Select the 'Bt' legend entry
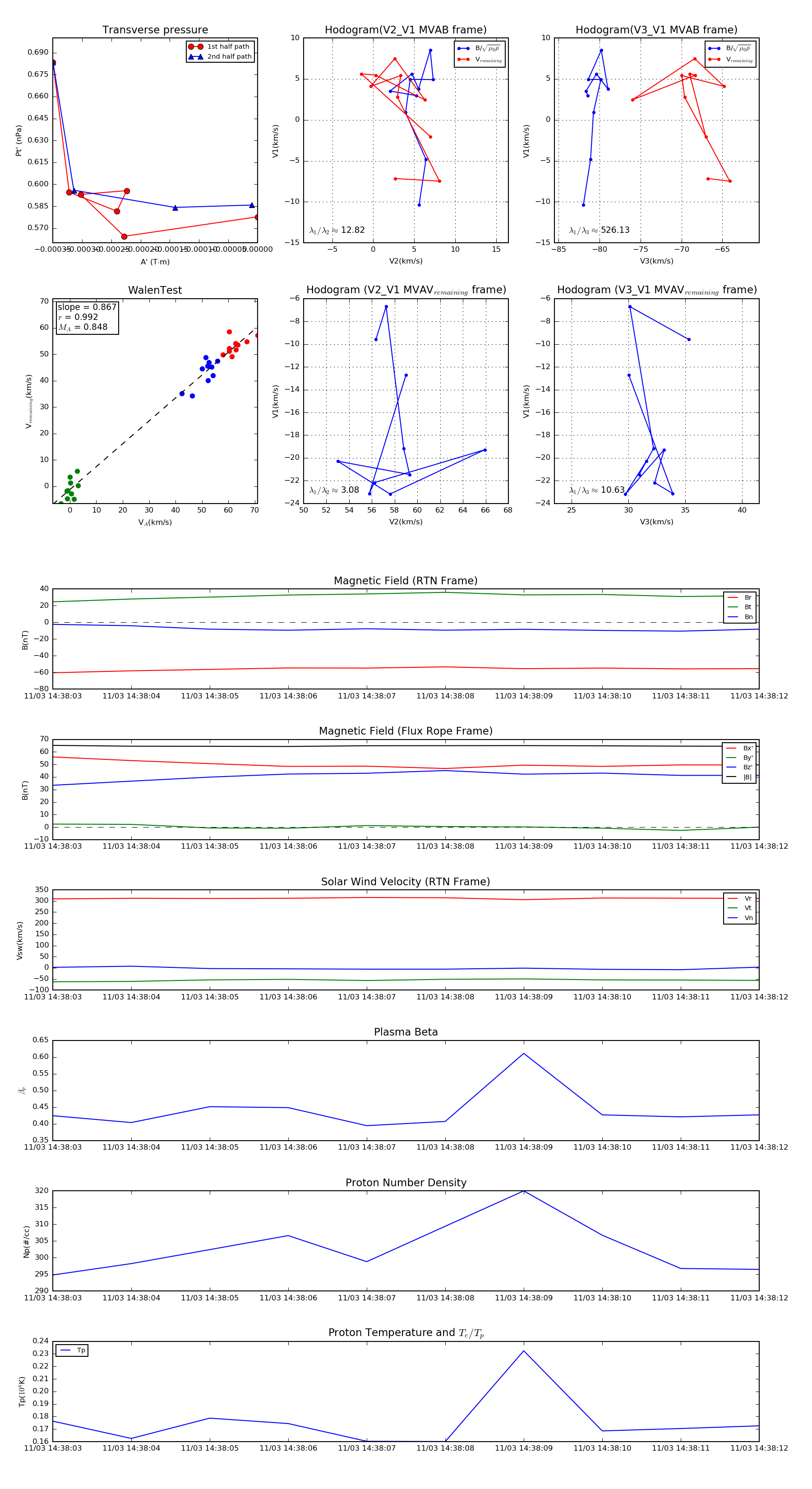This screenshot has height=1489, width=812. coord(740,607)
